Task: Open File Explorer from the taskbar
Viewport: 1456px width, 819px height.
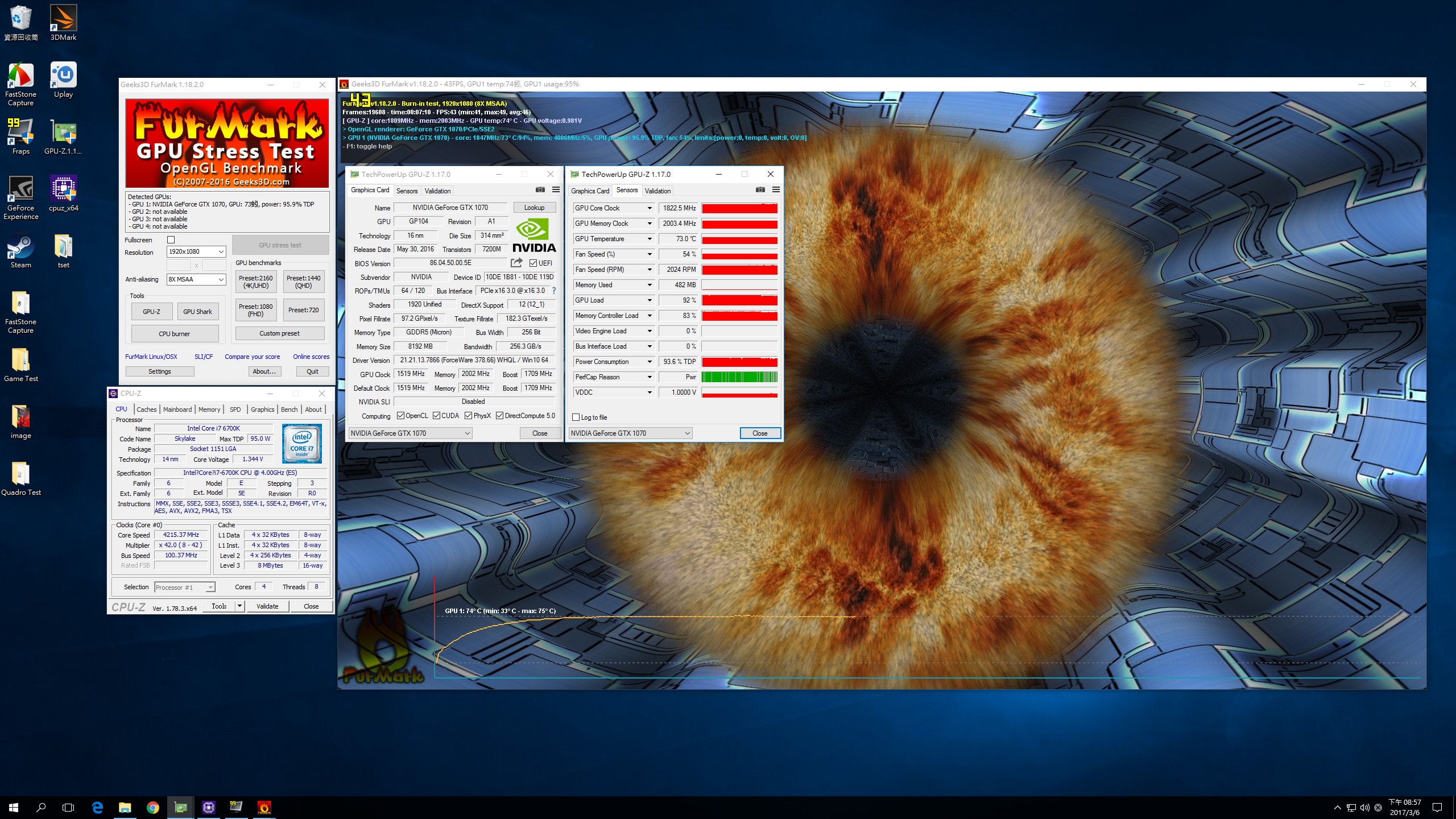Action: click(x=125, y=807)
